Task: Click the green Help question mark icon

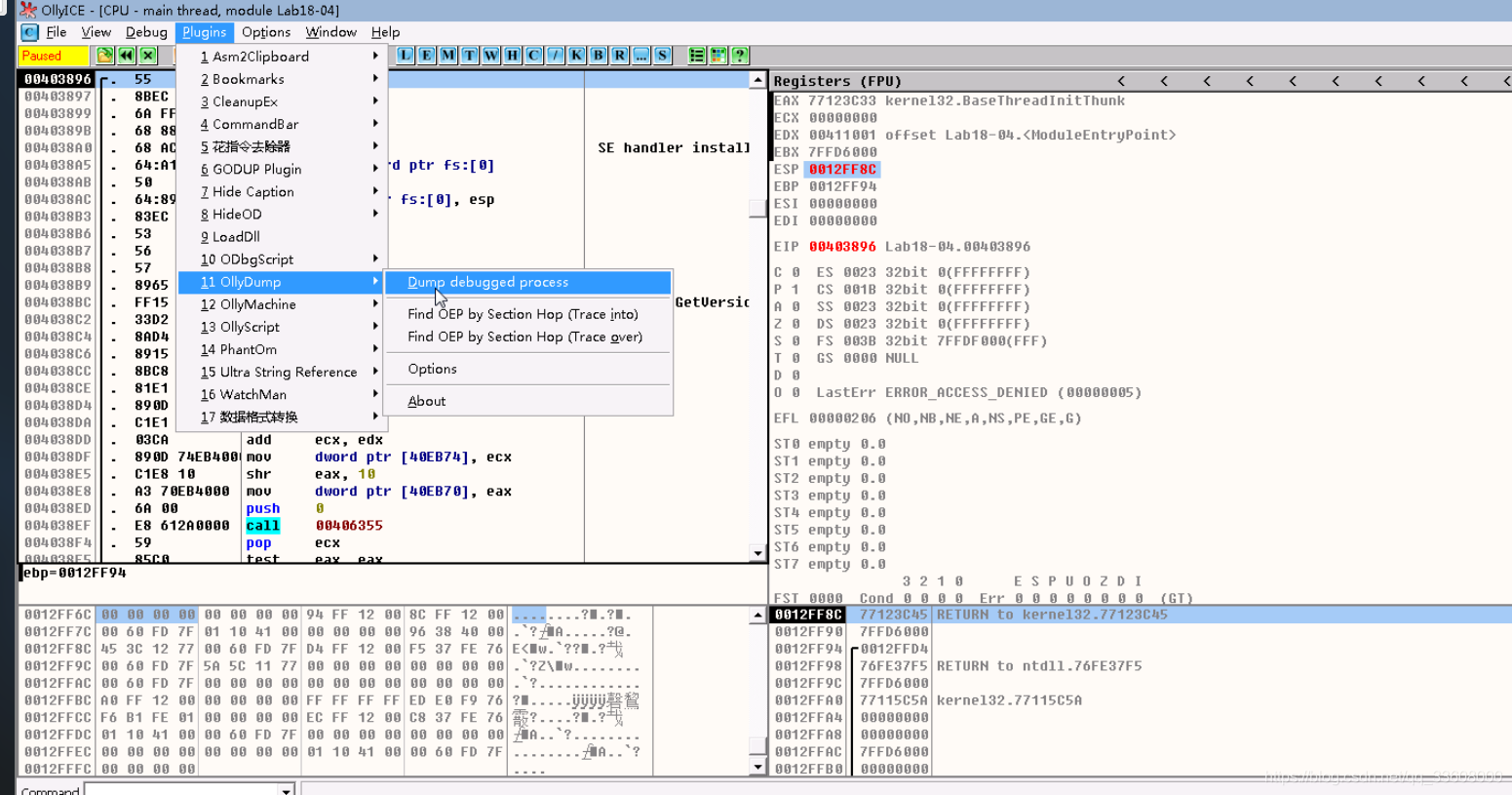Action: [x=740, y=55]
